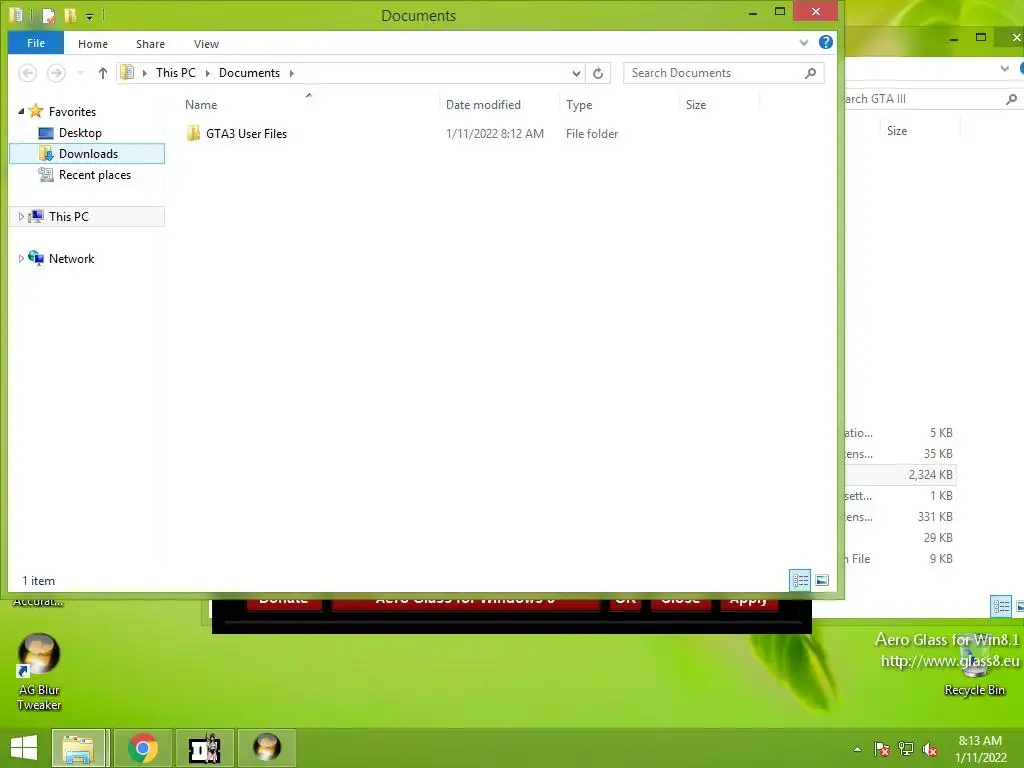Select the GTA3 User Files folder
The image size is (1024, 768).
(246, 133)
